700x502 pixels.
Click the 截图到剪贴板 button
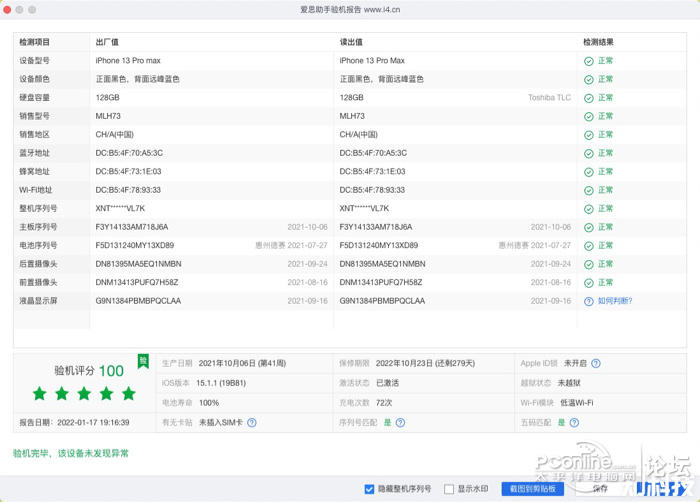pos(533,489)
